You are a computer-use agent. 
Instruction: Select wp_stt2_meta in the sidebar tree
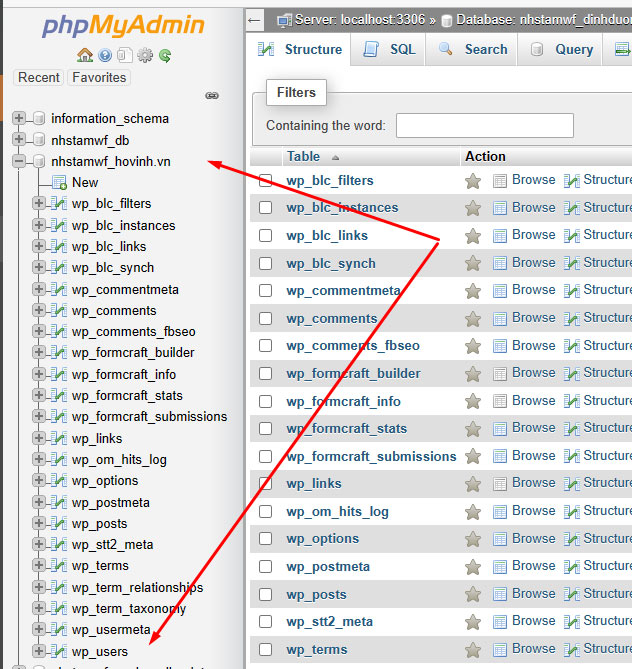[x=112, y=545]
